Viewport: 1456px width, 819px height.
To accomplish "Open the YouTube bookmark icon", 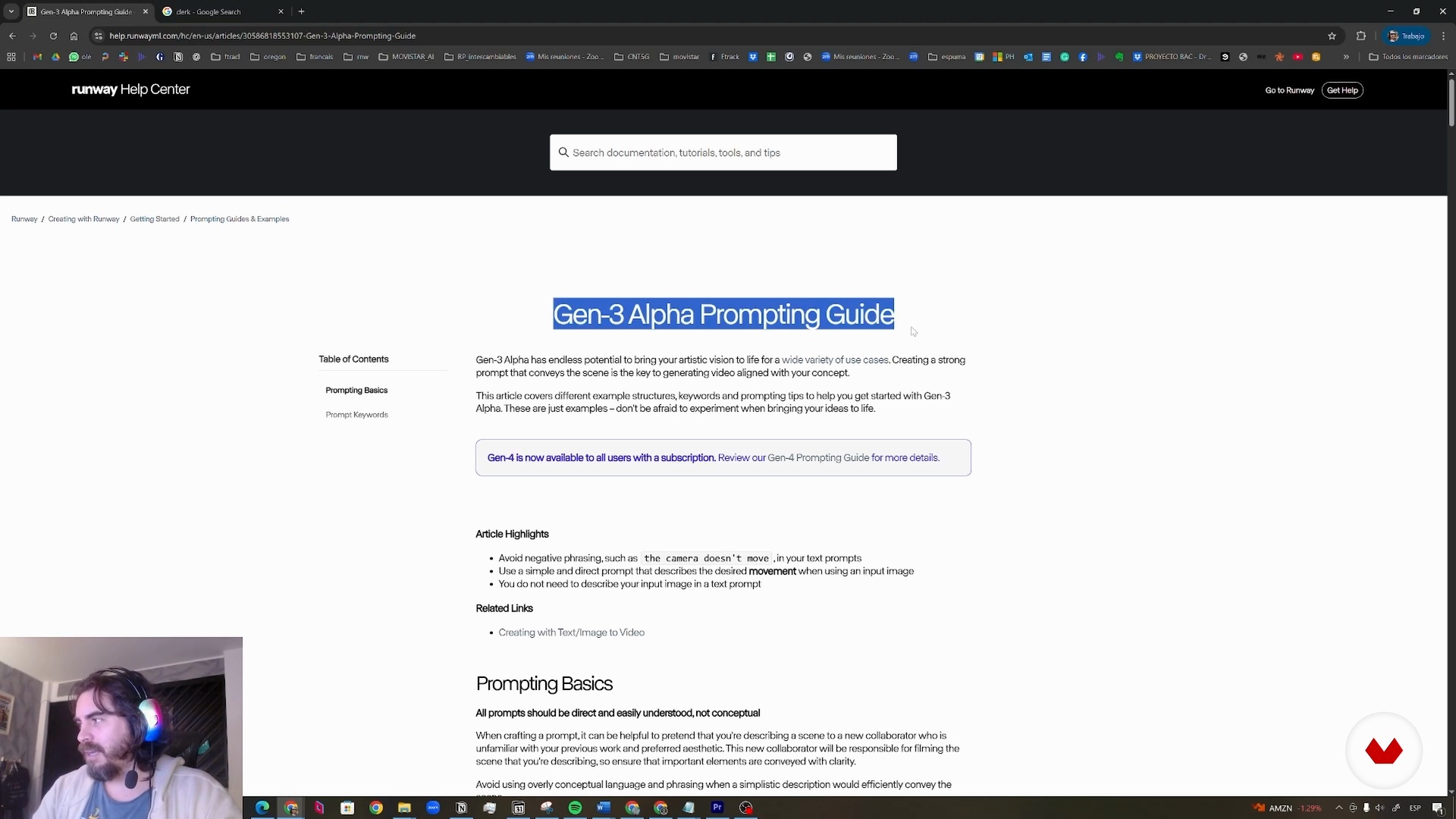I will (x=1298, y=57).
